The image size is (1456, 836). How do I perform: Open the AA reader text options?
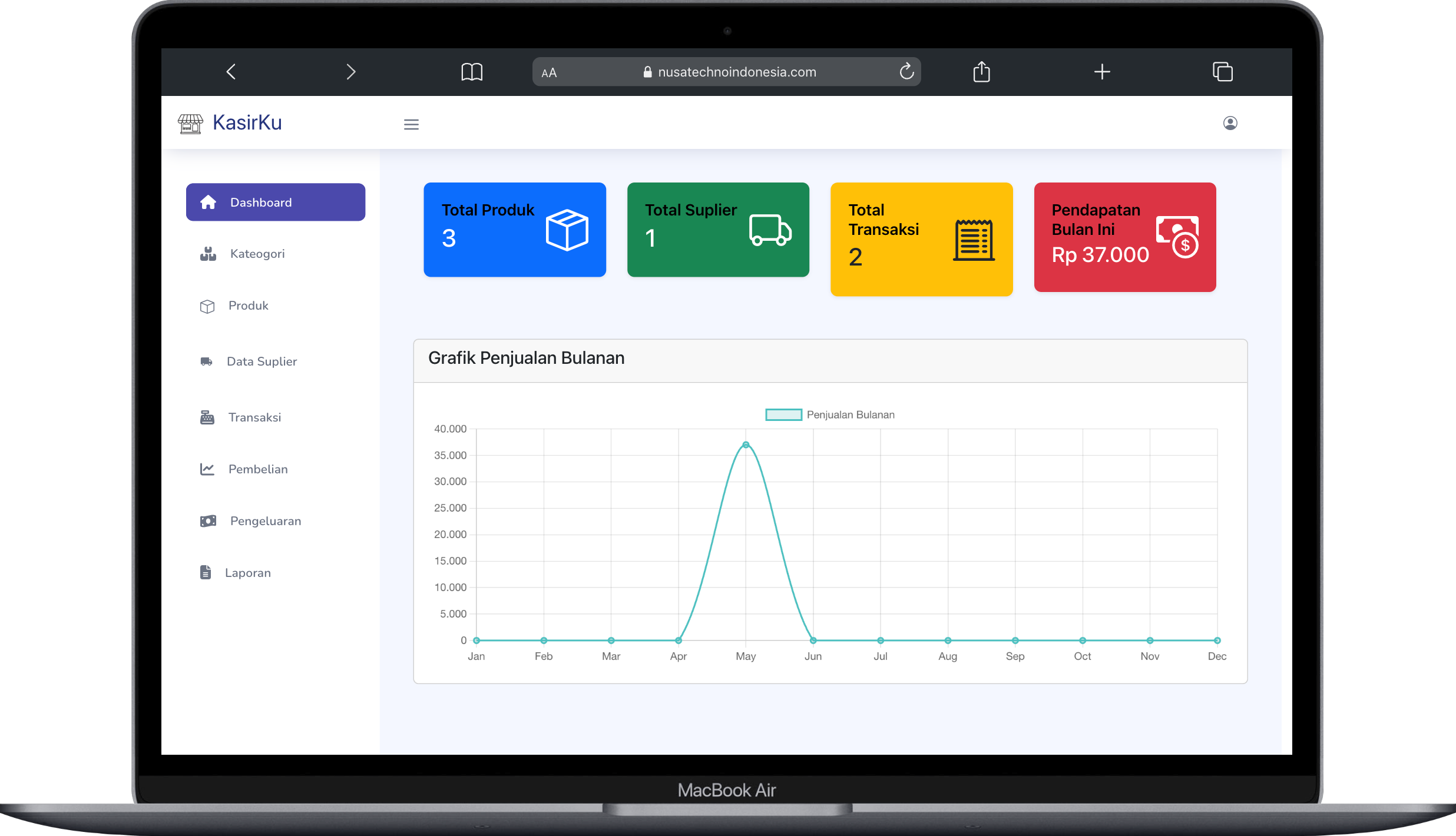pos(549,72)
